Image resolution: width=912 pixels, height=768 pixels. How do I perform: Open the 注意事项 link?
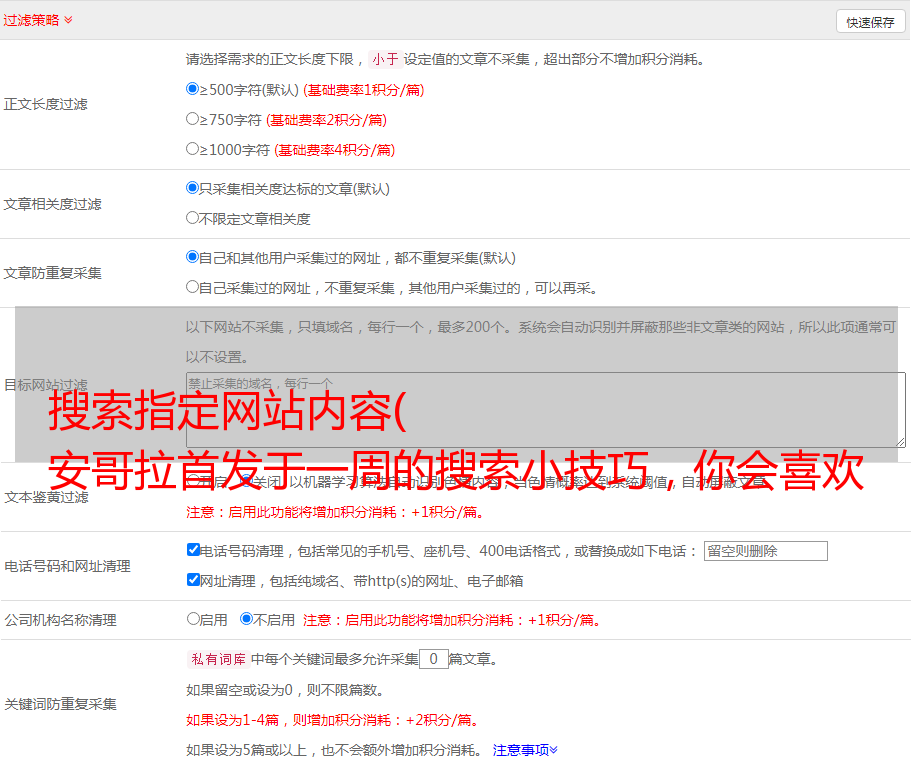point(525,750)
